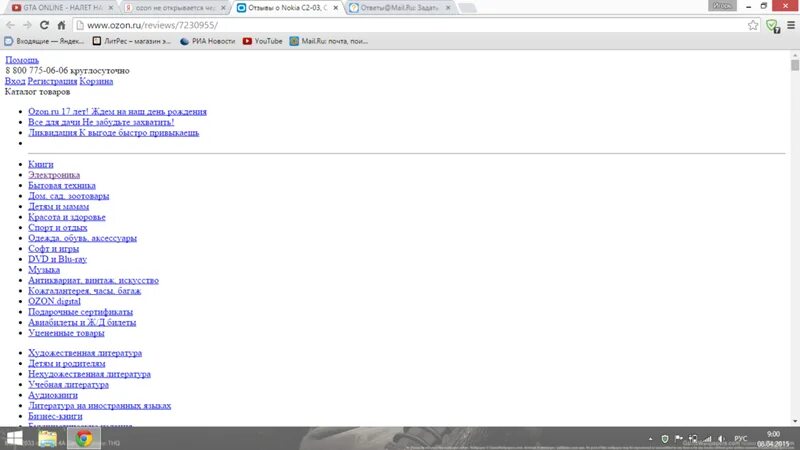Screen dimensions: 800x450
Task: Open the Электроника category
Action: click(54, 175)
